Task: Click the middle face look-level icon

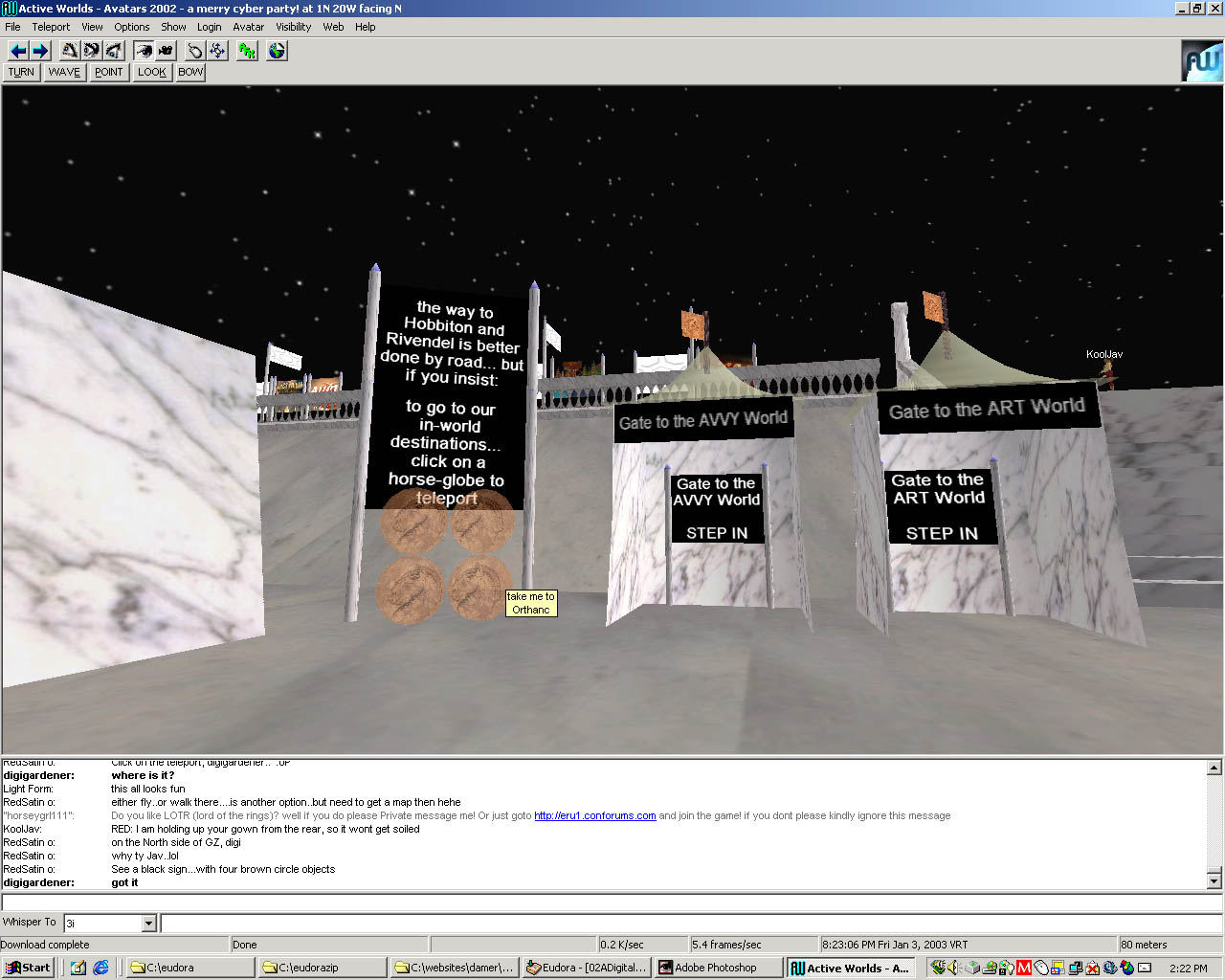Action: pyautogui.click(x=92, y=51)
